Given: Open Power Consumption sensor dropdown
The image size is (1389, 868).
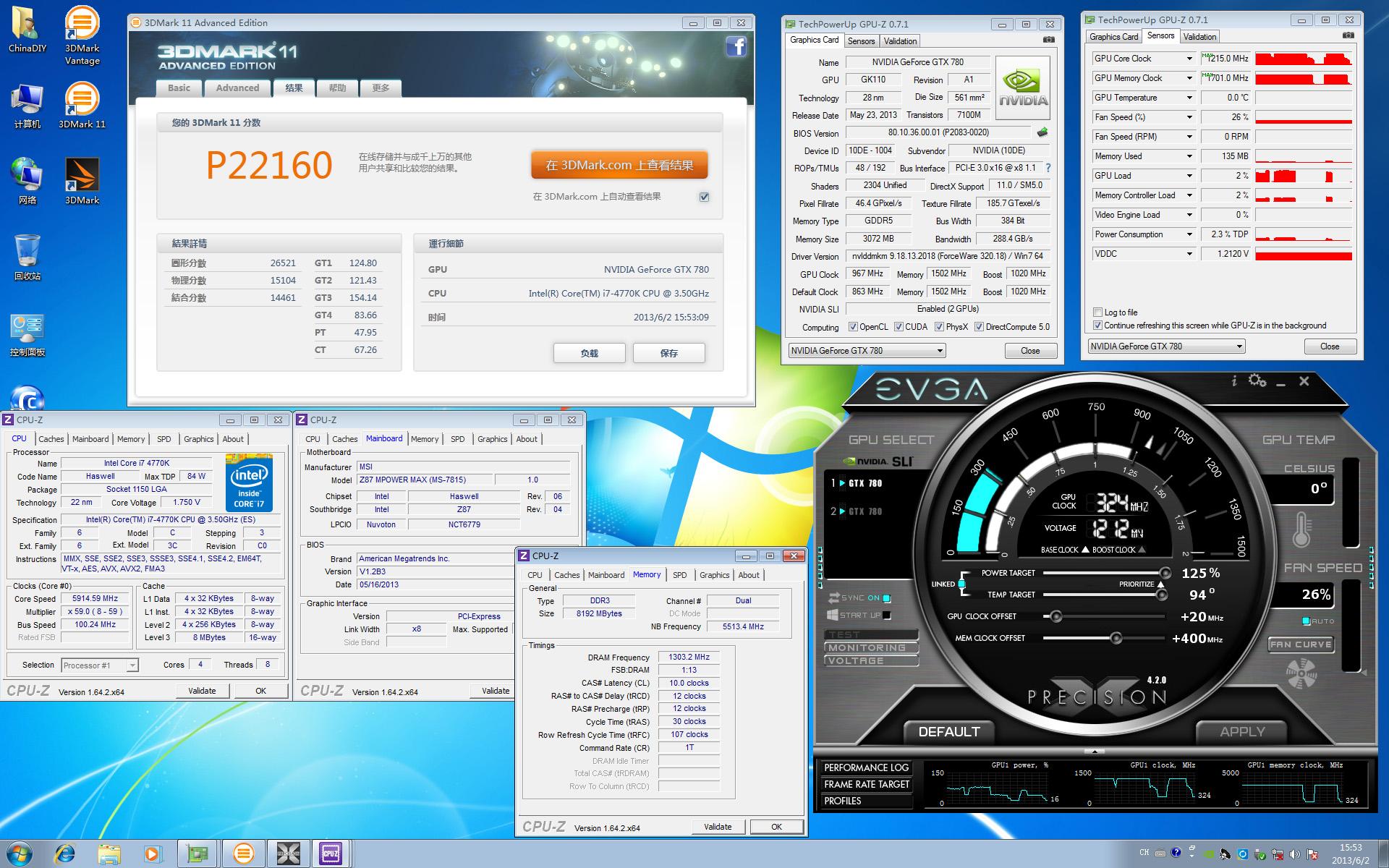Looking at the screenshot, I should [1189, 234].
